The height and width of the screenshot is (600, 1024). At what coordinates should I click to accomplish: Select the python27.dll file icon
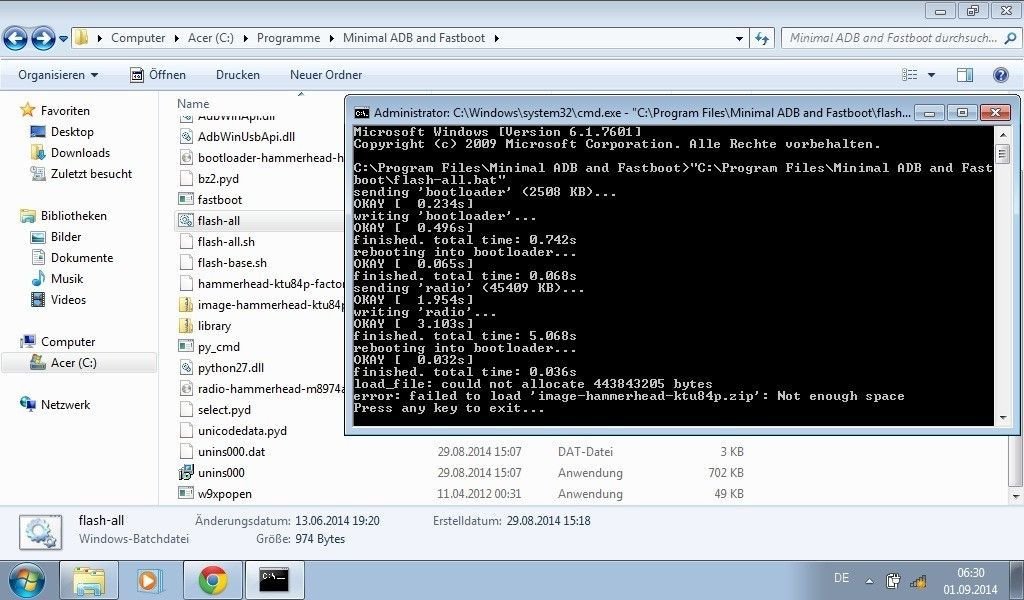point(186,368)
